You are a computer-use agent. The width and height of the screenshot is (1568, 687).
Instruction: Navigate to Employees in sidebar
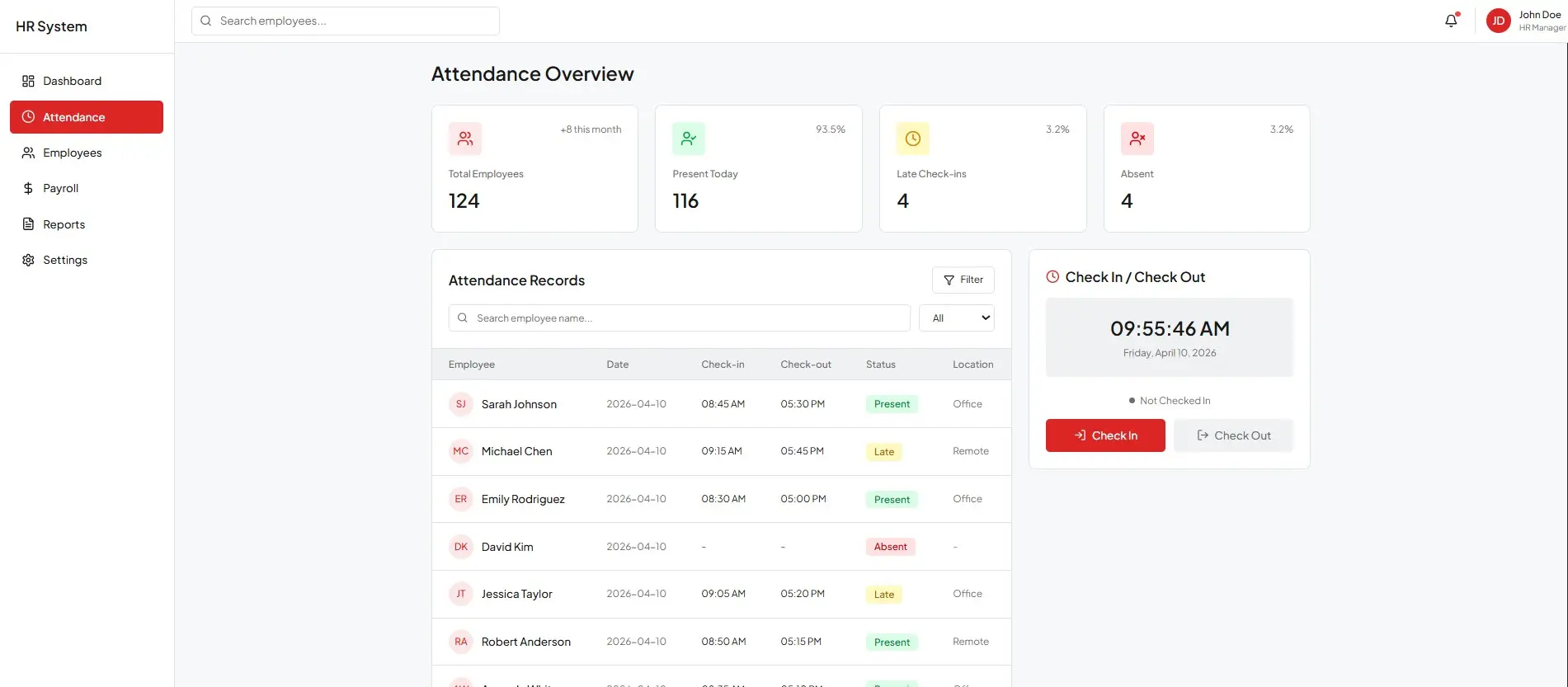click(73, 153)
